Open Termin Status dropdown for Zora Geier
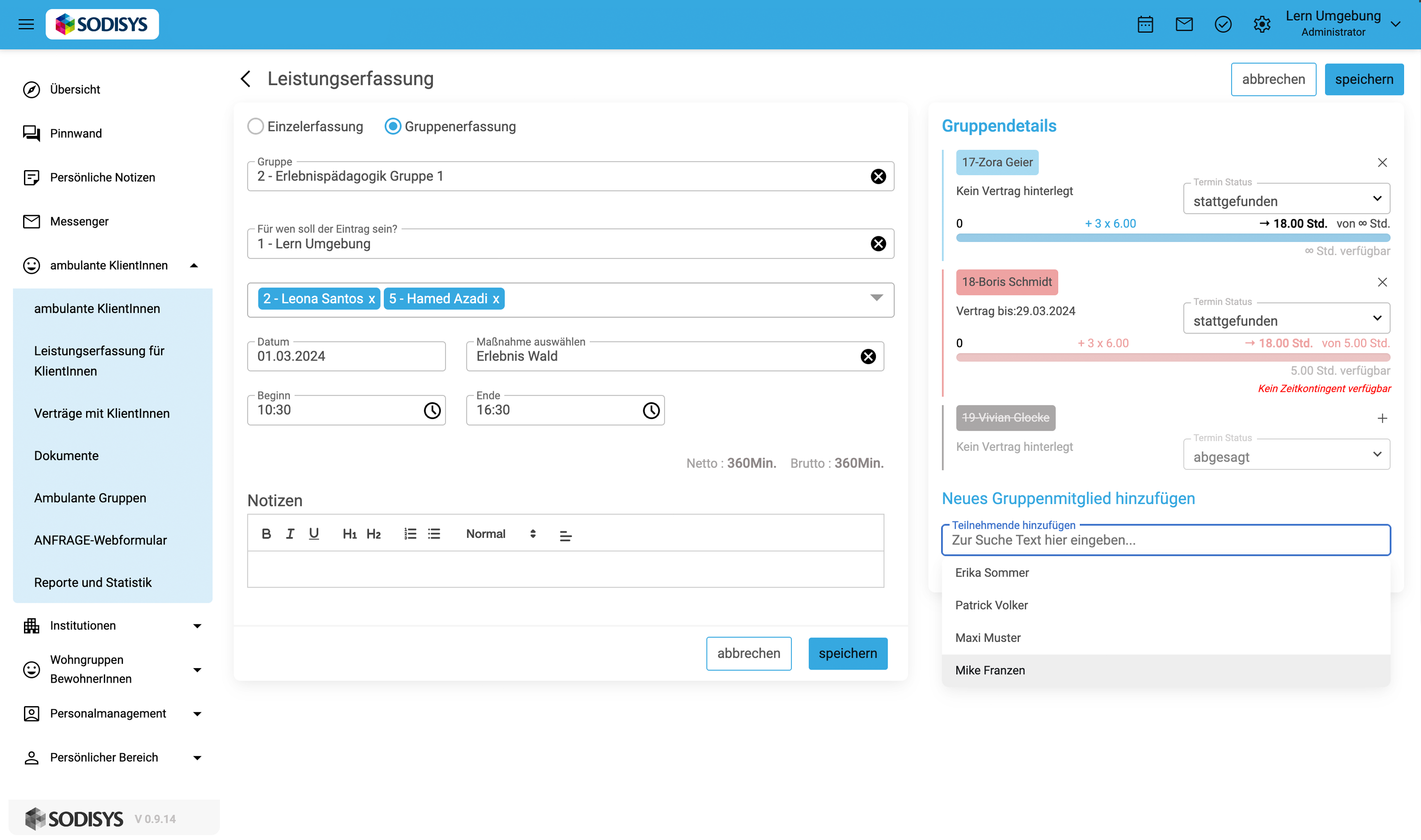This screenshot has width=1421, height=840. 1286,199
